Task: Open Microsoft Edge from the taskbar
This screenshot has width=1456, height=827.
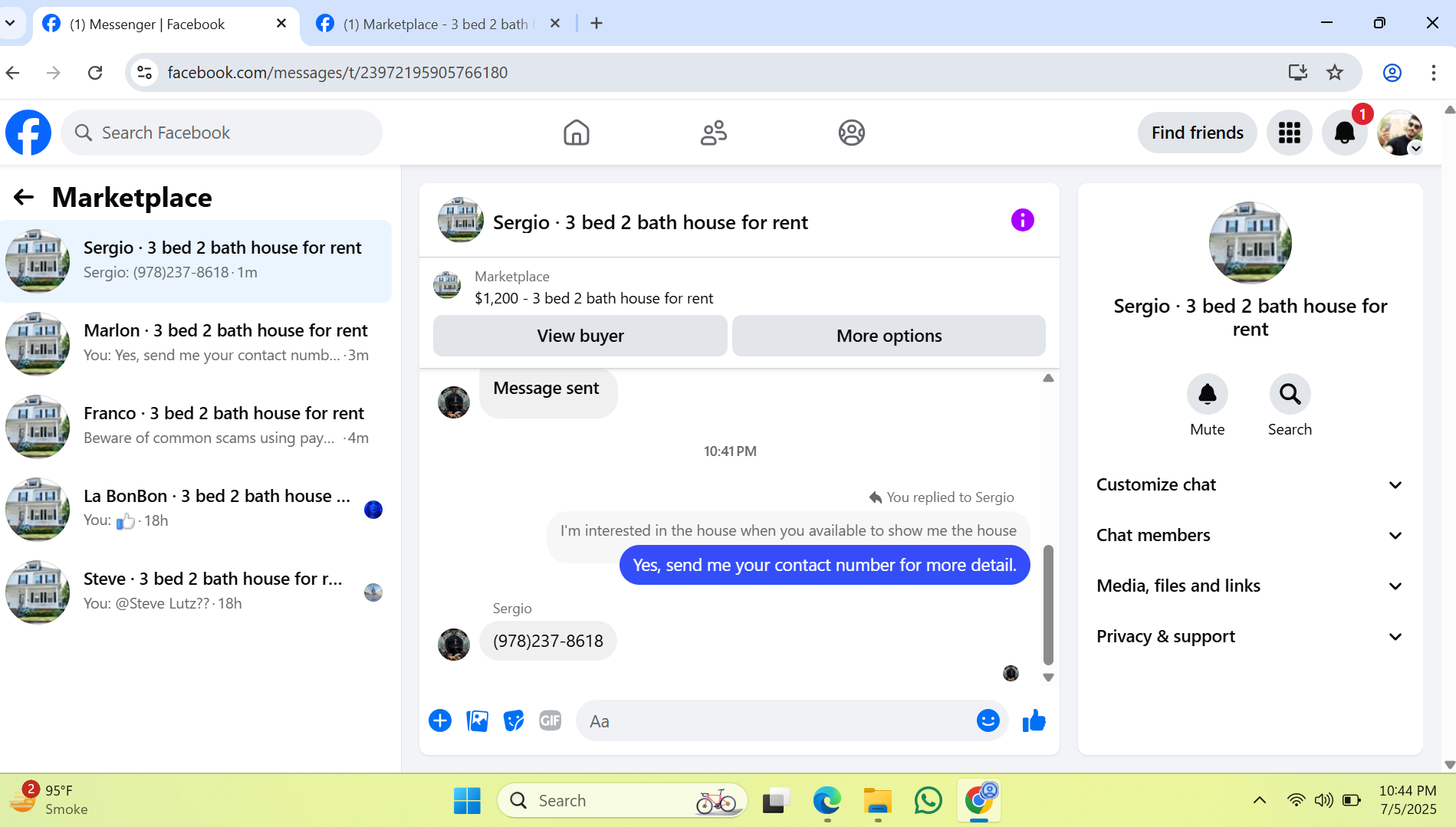Action: pyautogui.click(x=827, y=800)
